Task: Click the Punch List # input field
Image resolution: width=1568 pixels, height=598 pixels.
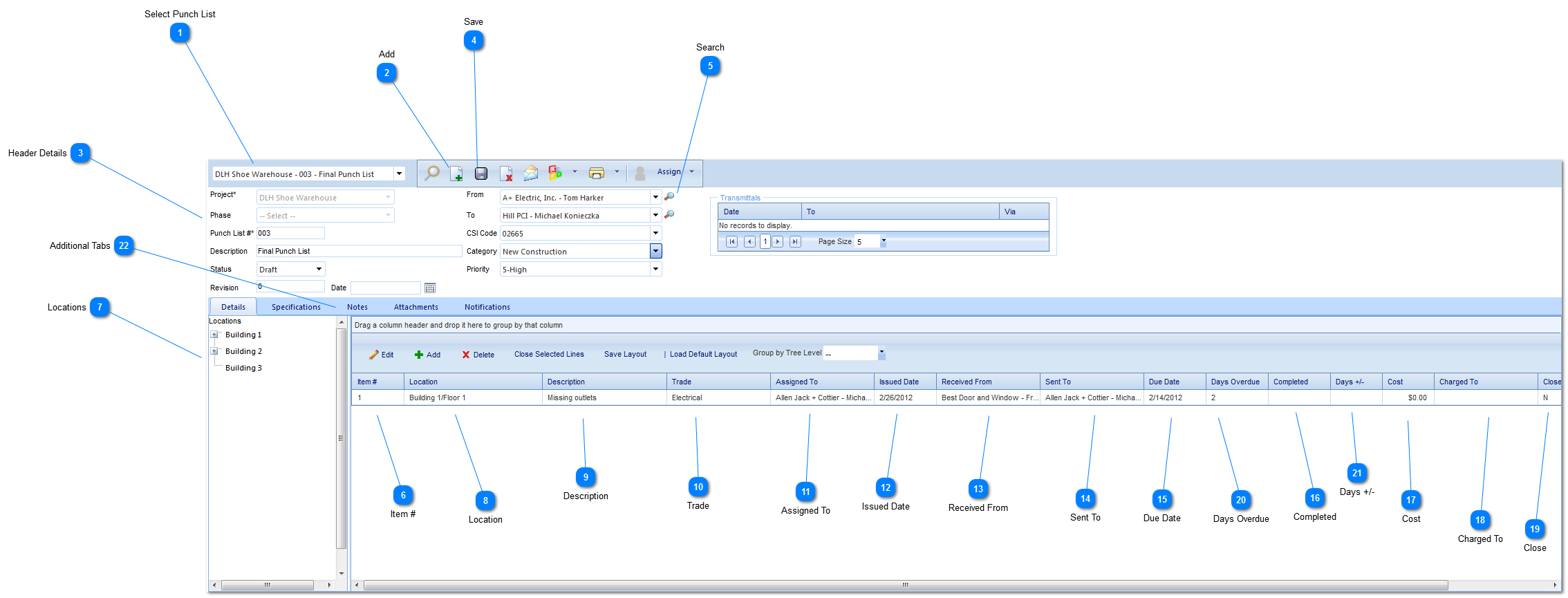Action: (290, 233)
